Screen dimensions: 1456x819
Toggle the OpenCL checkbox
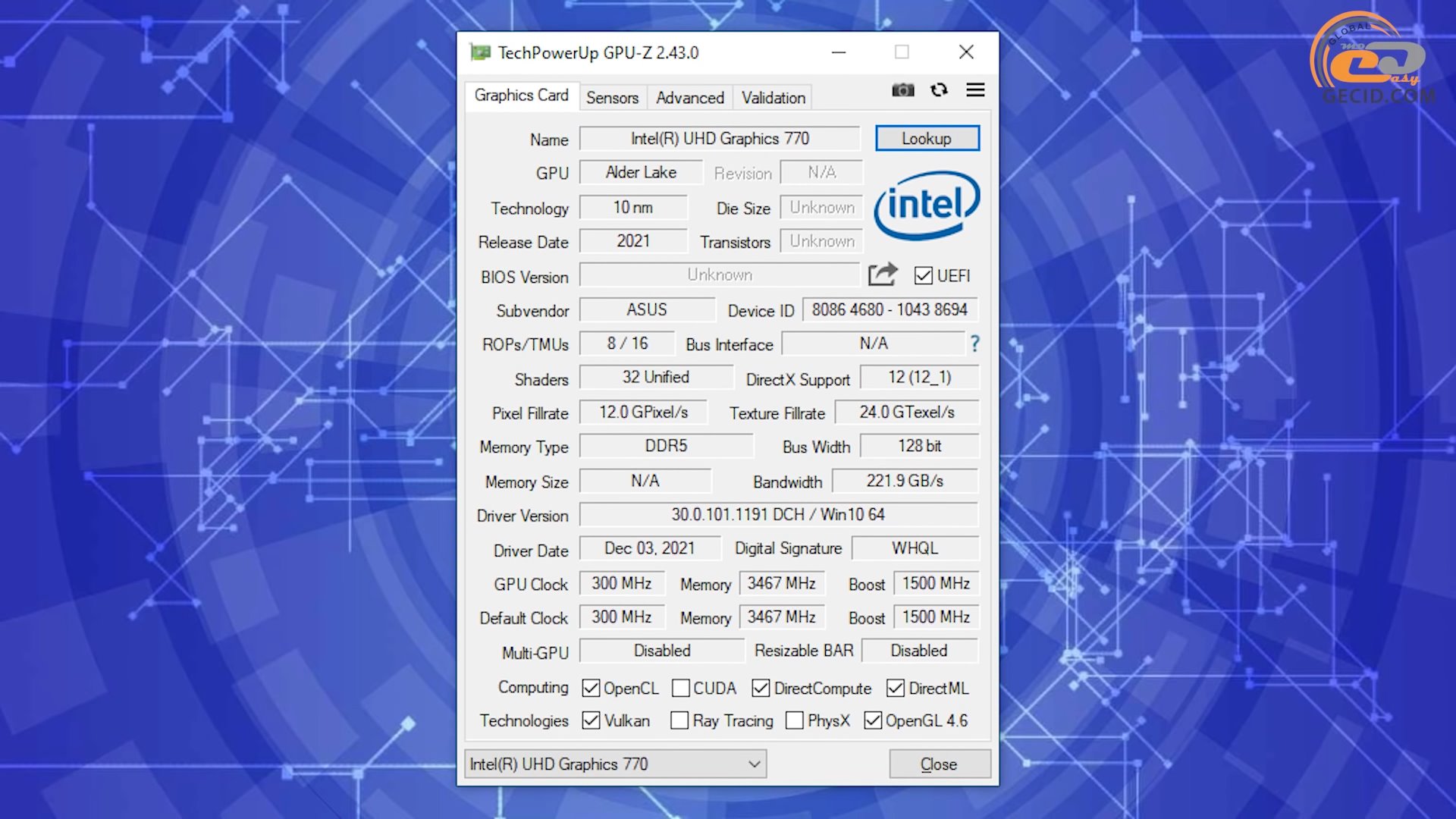click(591, 688)
